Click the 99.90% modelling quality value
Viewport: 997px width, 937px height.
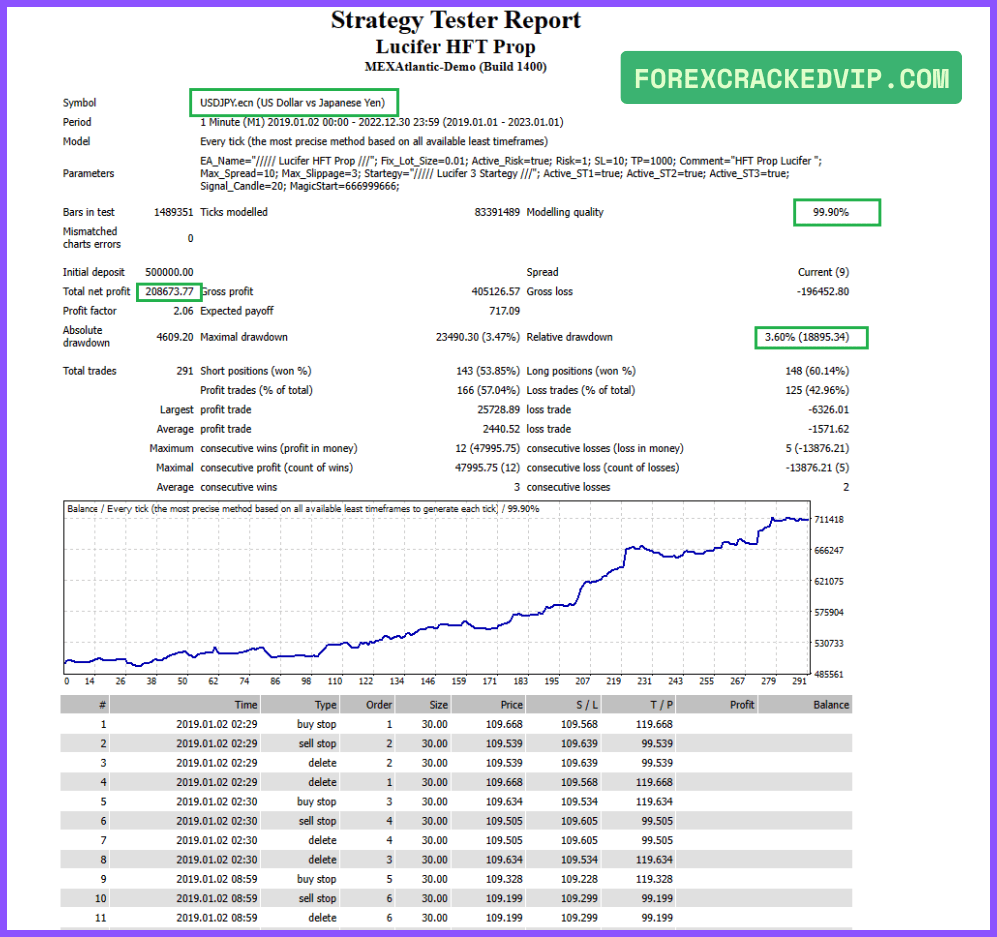point(830,212)
